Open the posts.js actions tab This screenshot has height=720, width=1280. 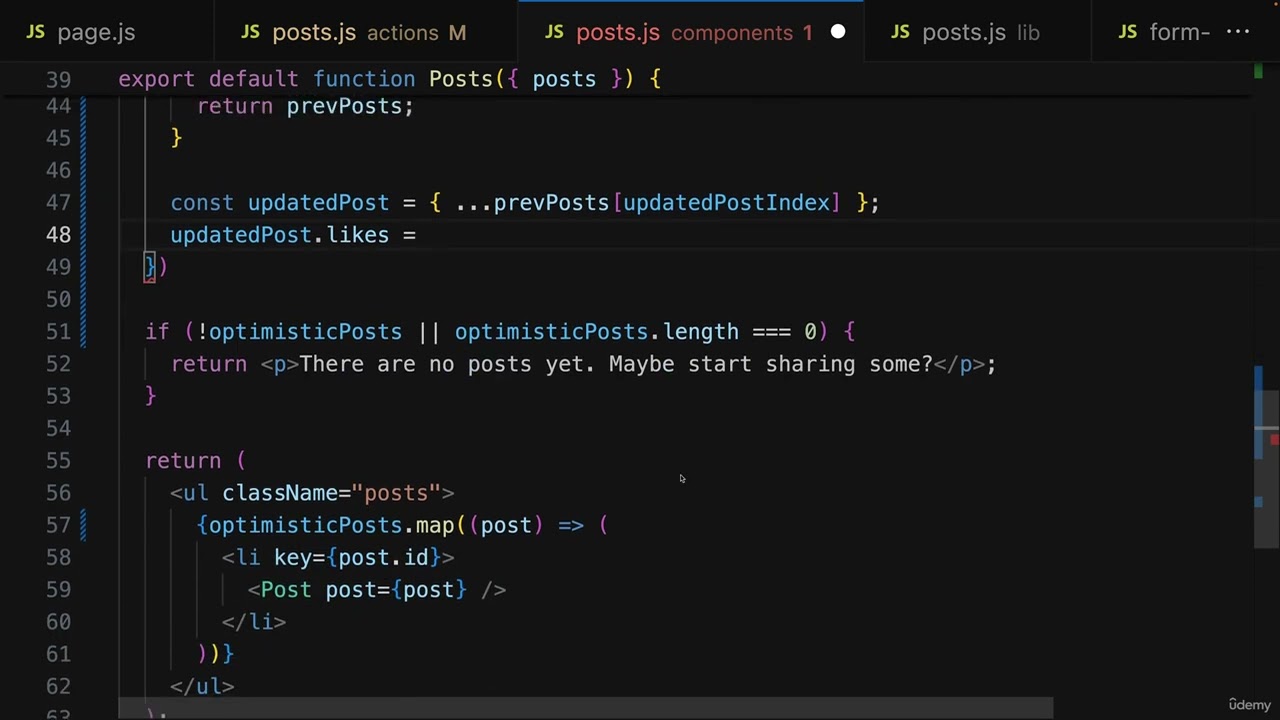pyautogui.click(x=366, y=32)
